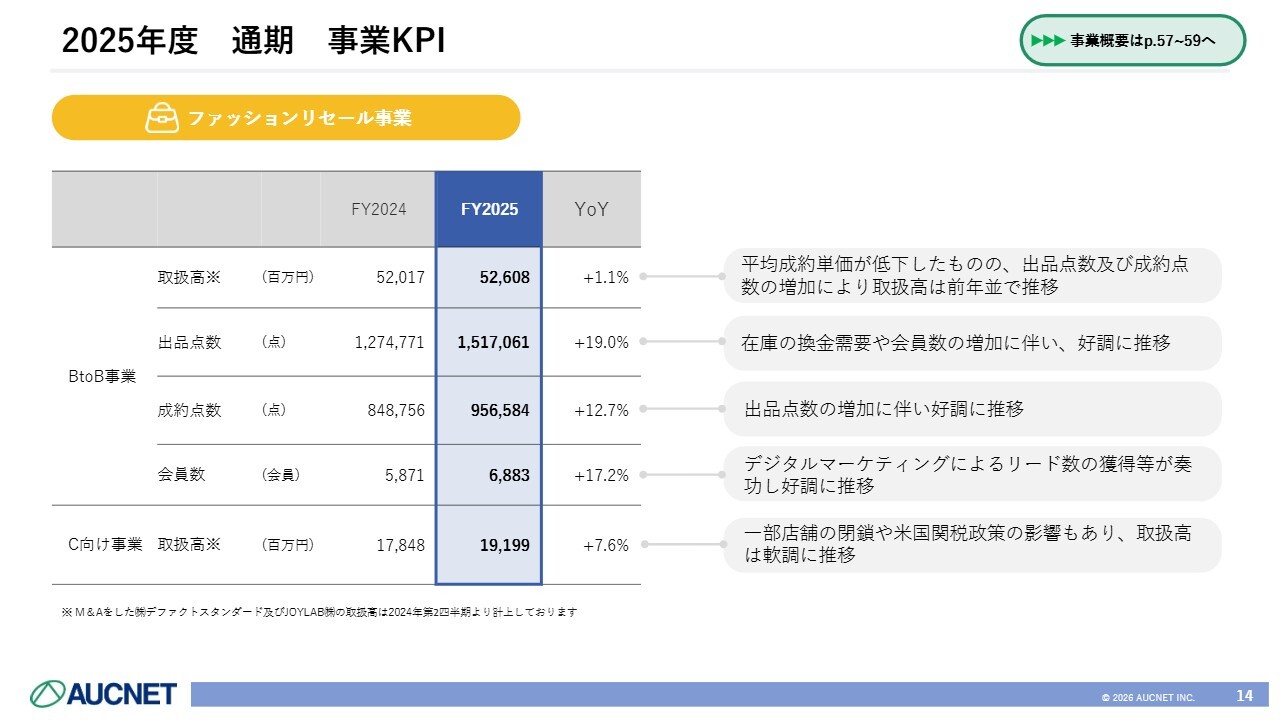Click the slide title 2025年度 通期 事業KPI

pos(253,41)
